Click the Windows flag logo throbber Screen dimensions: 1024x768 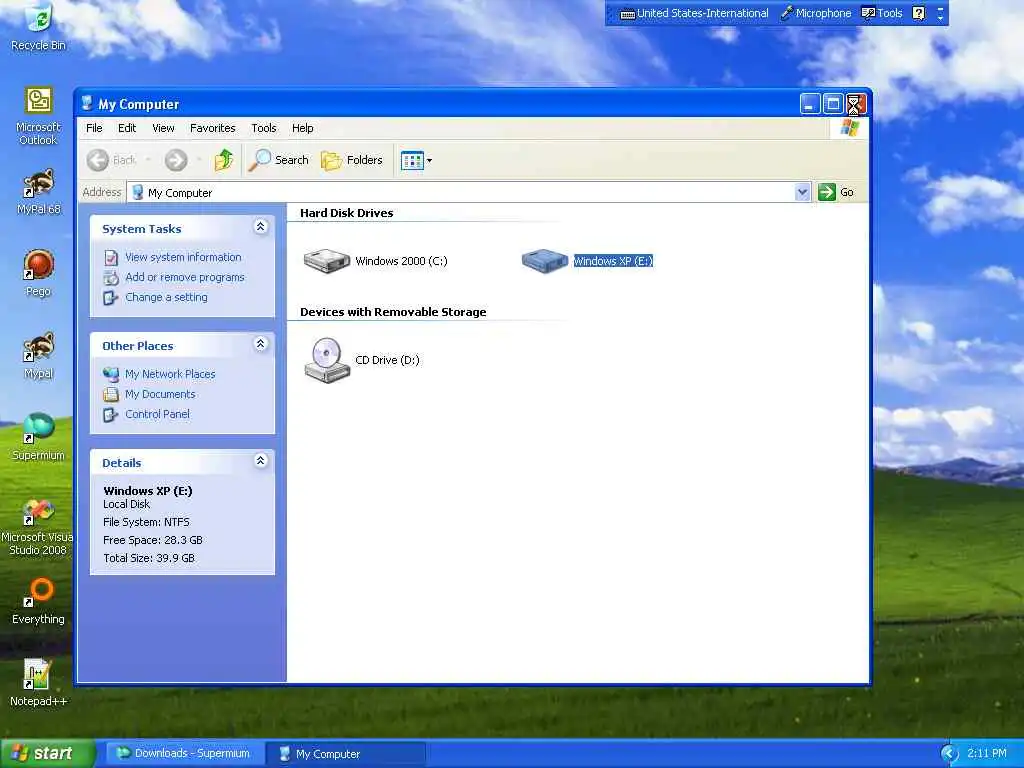[x=850, y=128]
